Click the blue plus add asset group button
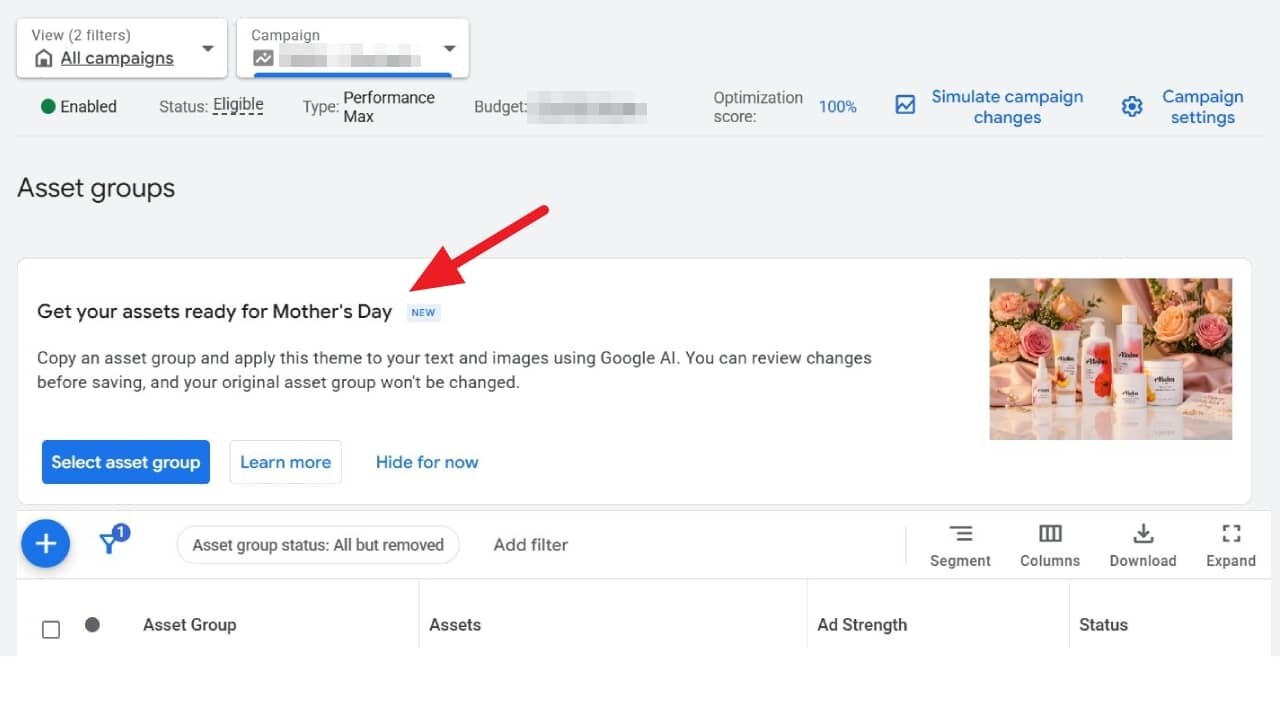 [45, 544]
